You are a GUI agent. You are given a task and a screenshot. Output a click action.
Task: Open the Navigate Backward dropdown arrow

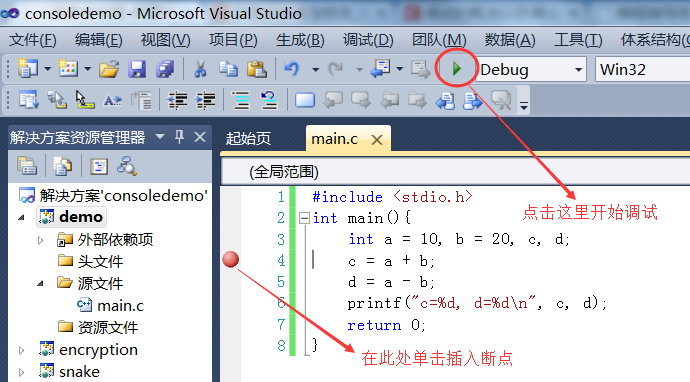tap(400, 69)
